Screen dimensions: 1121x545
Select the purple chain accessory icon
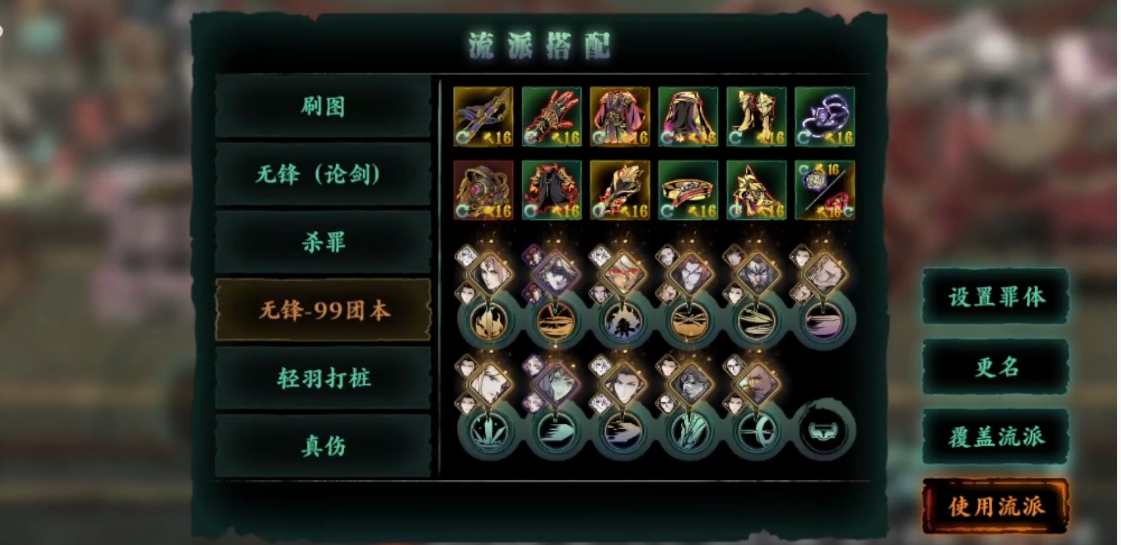click(x=825, y=117)
